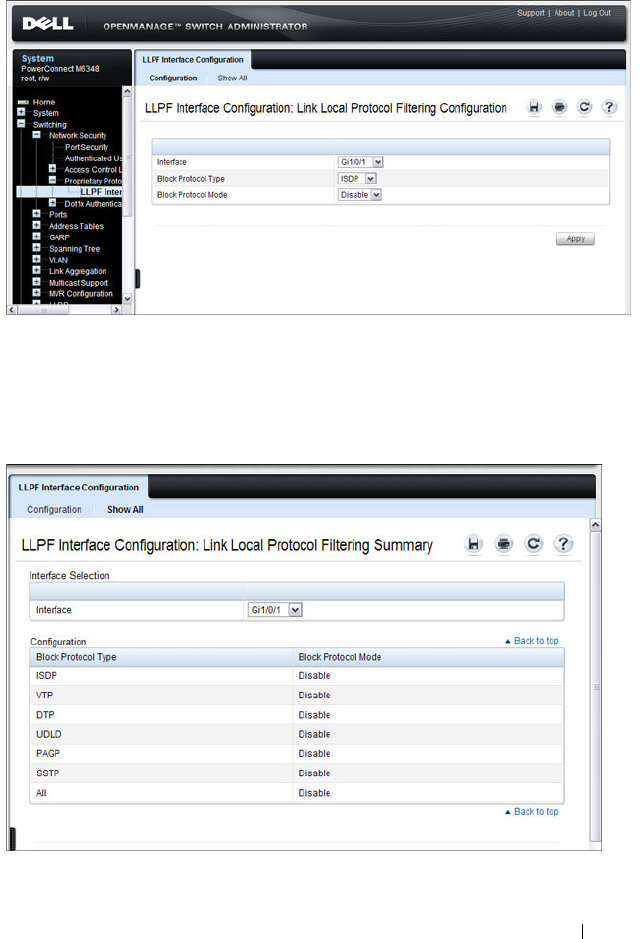Open Help icon in Filtering Configuration panel
The width and height of the screenshot is (641, 939).
(x=609, y=107)
